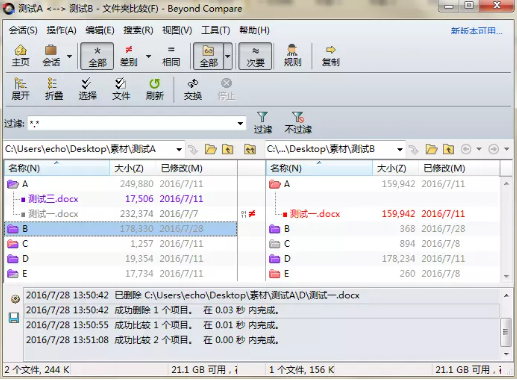The width and height of the screenshot is (517, 380).
Task: Click the log panel gear icon
Action: 14,299
